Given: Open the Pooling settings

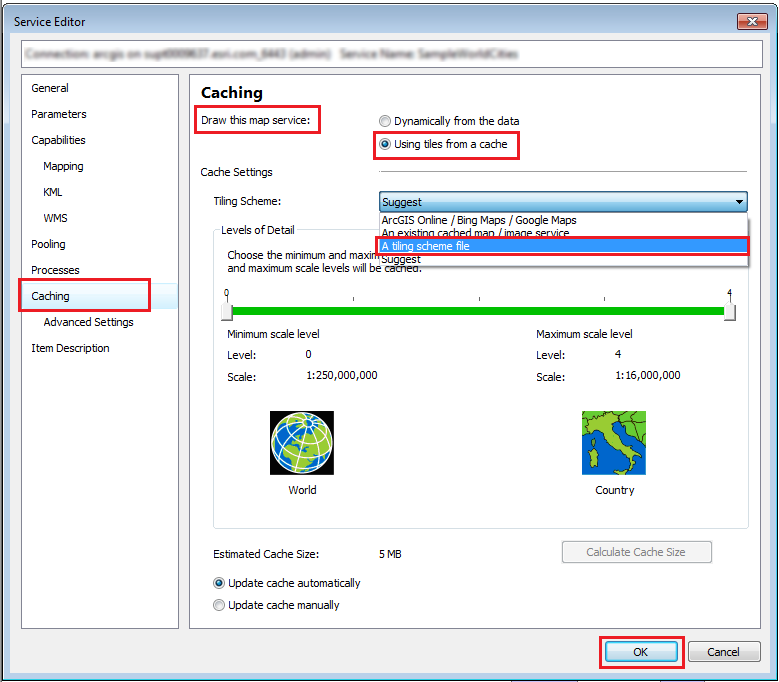Looking at the screenshot, I should 48,244.
